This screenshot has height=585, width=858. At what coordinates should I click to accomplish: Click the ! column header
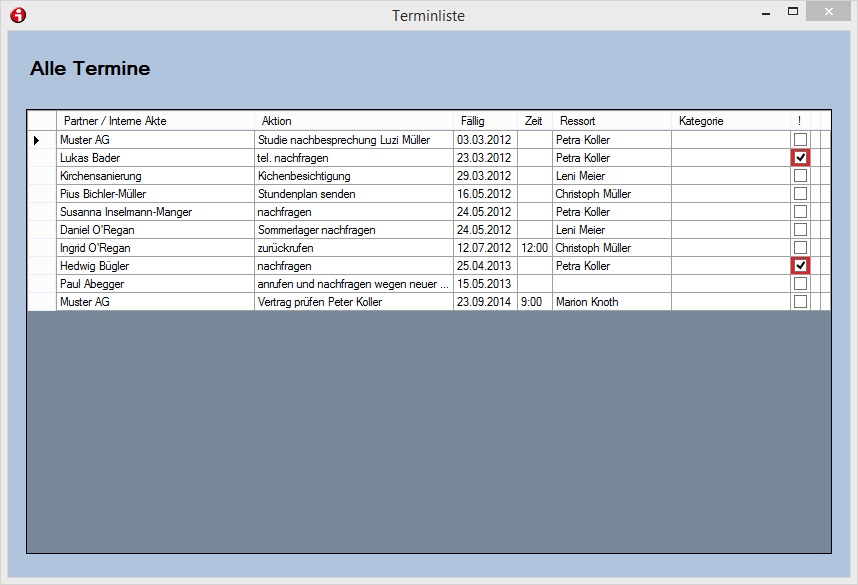tap(800, 120)
